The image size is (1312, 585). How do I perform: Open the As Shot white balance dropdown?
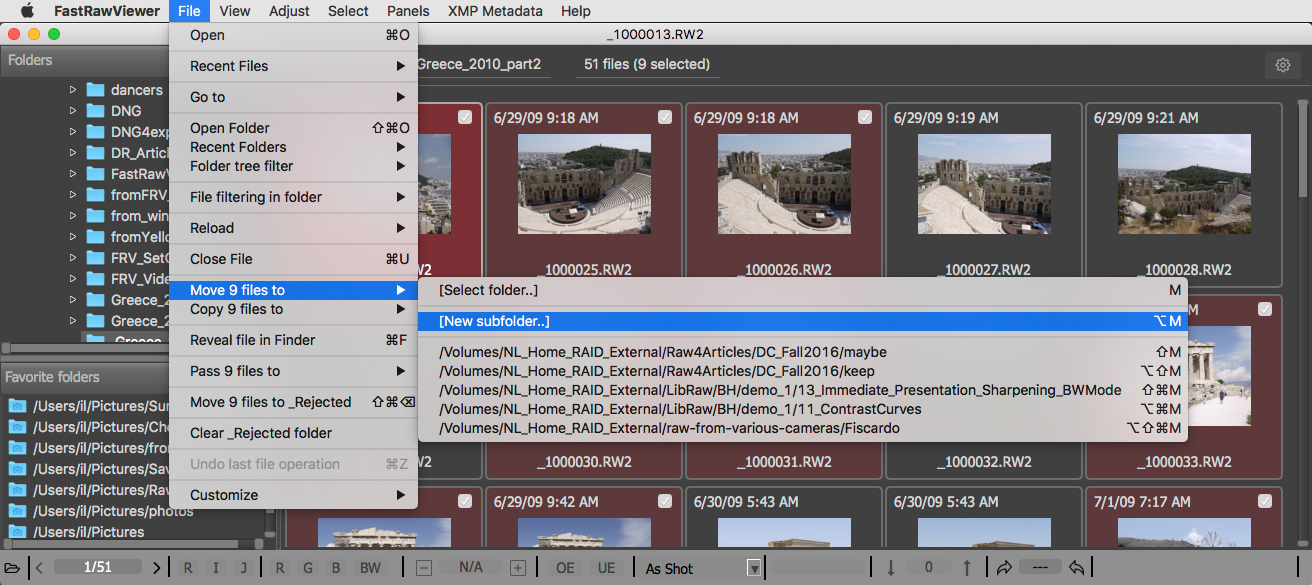754,568
